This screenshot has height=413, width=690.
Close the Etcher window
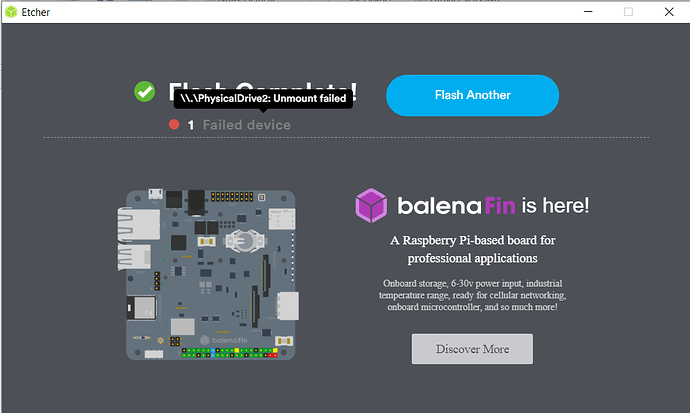point(669,12)
